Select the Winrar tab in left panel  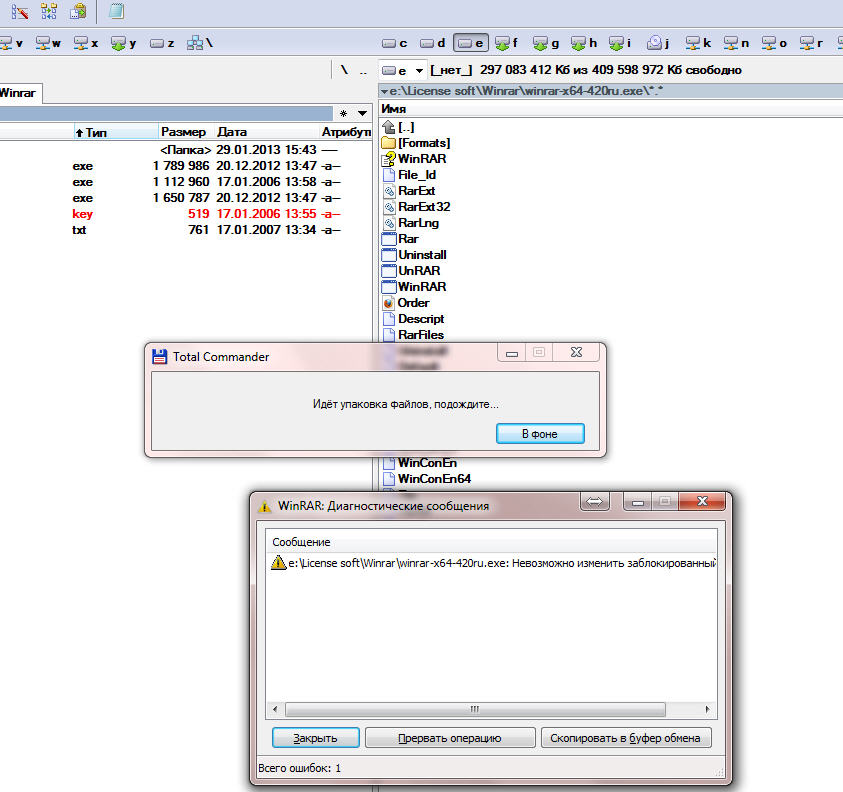tap(19, 93)
